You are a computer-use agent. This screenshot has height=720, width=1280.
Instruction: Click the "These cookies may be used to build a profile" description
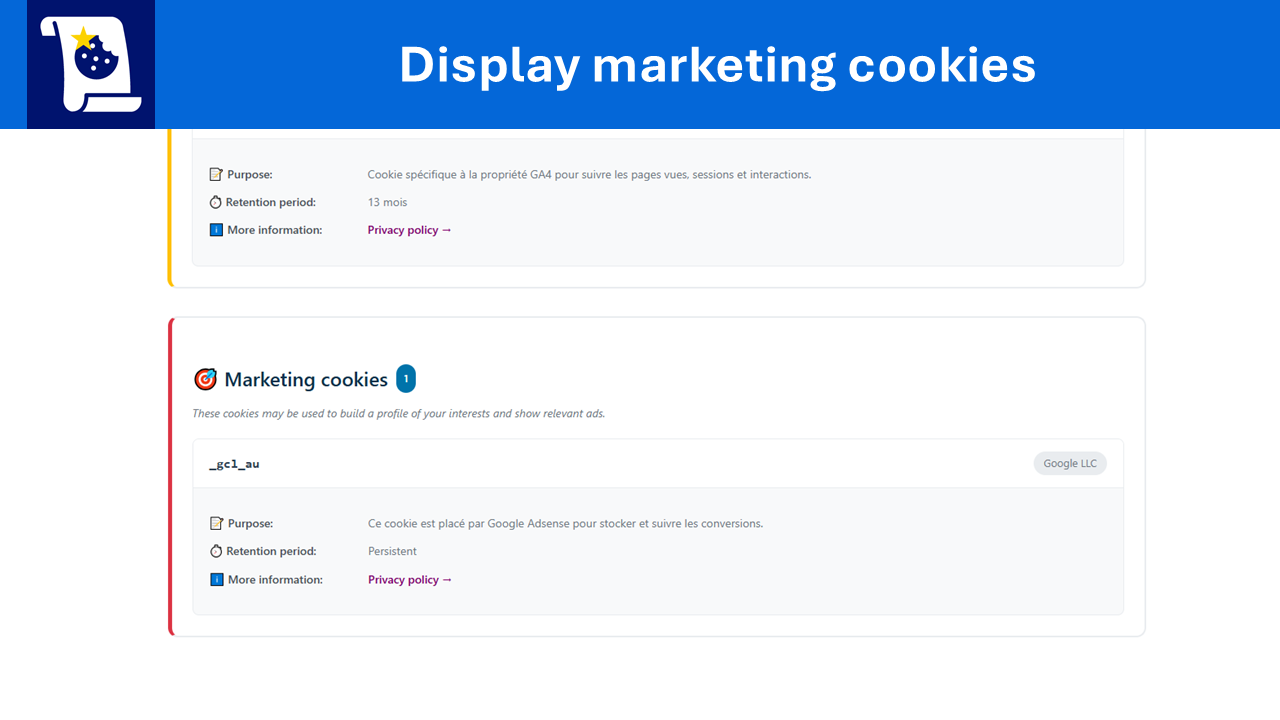click(x=399, y=413)
